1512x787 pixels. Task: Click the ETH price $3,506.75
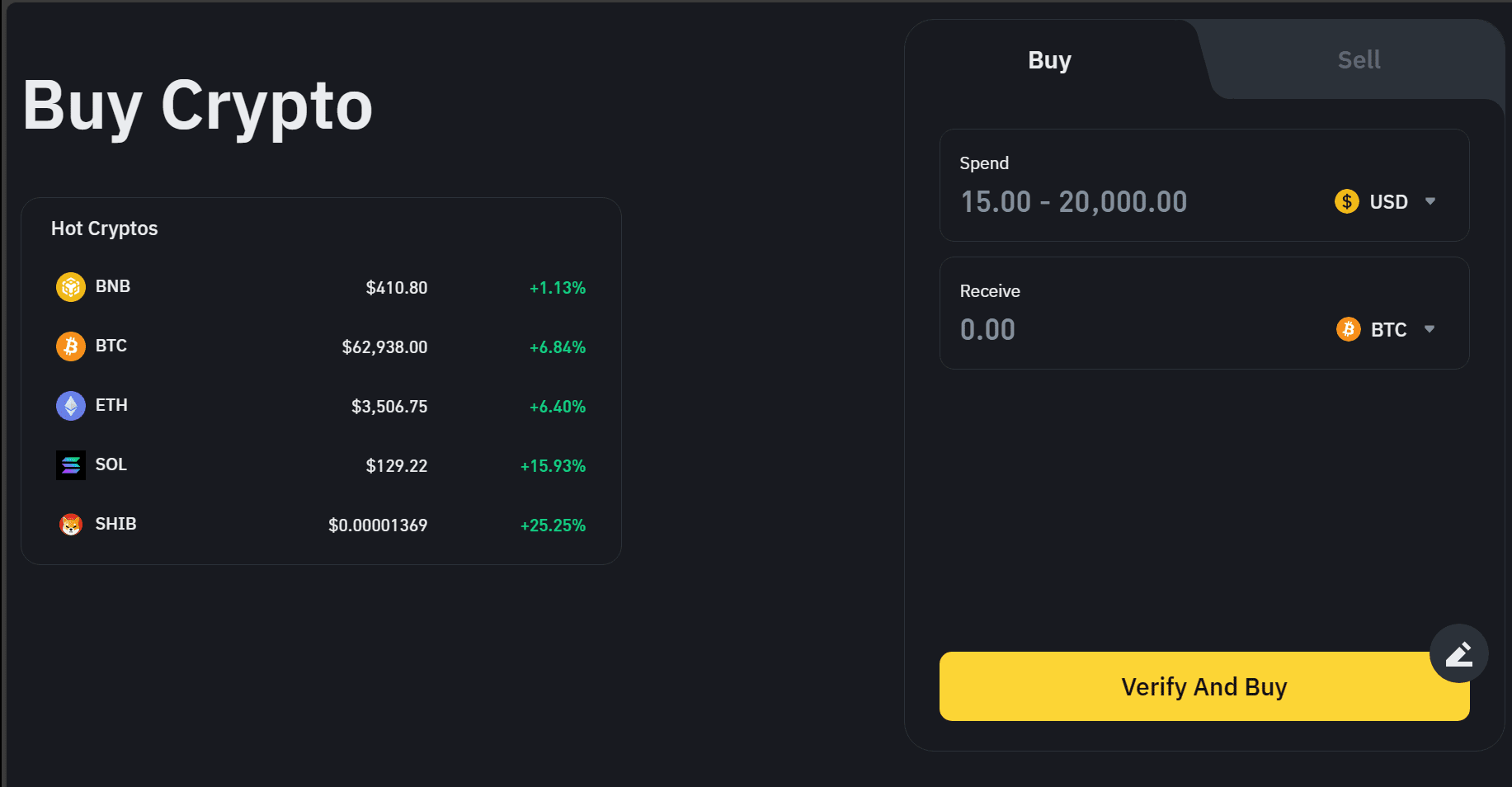[x=389, y=407]
